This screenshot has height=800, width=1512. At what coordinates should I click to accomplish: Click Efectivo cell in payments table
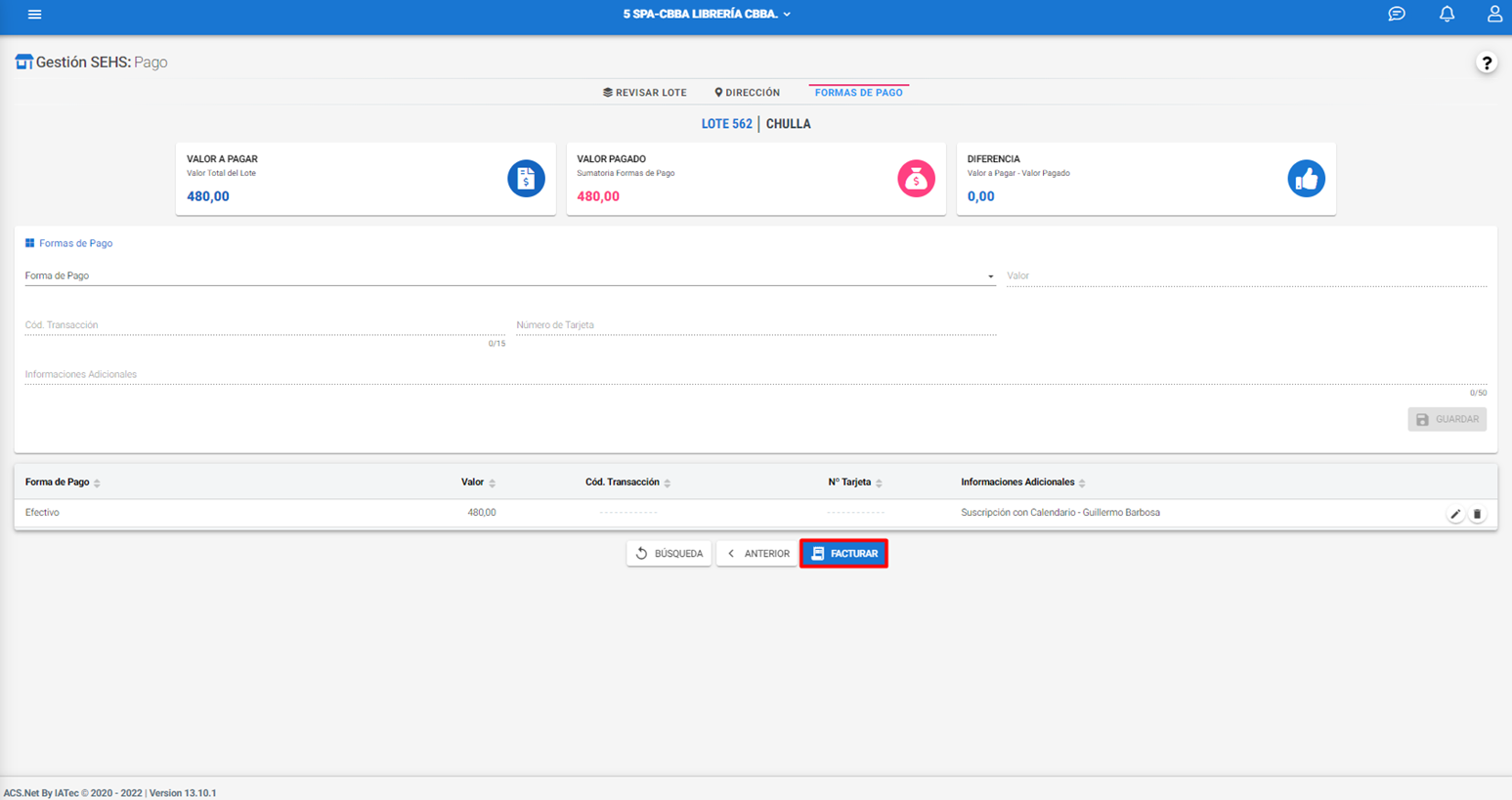pyautogui.click(x=42, y=513)
